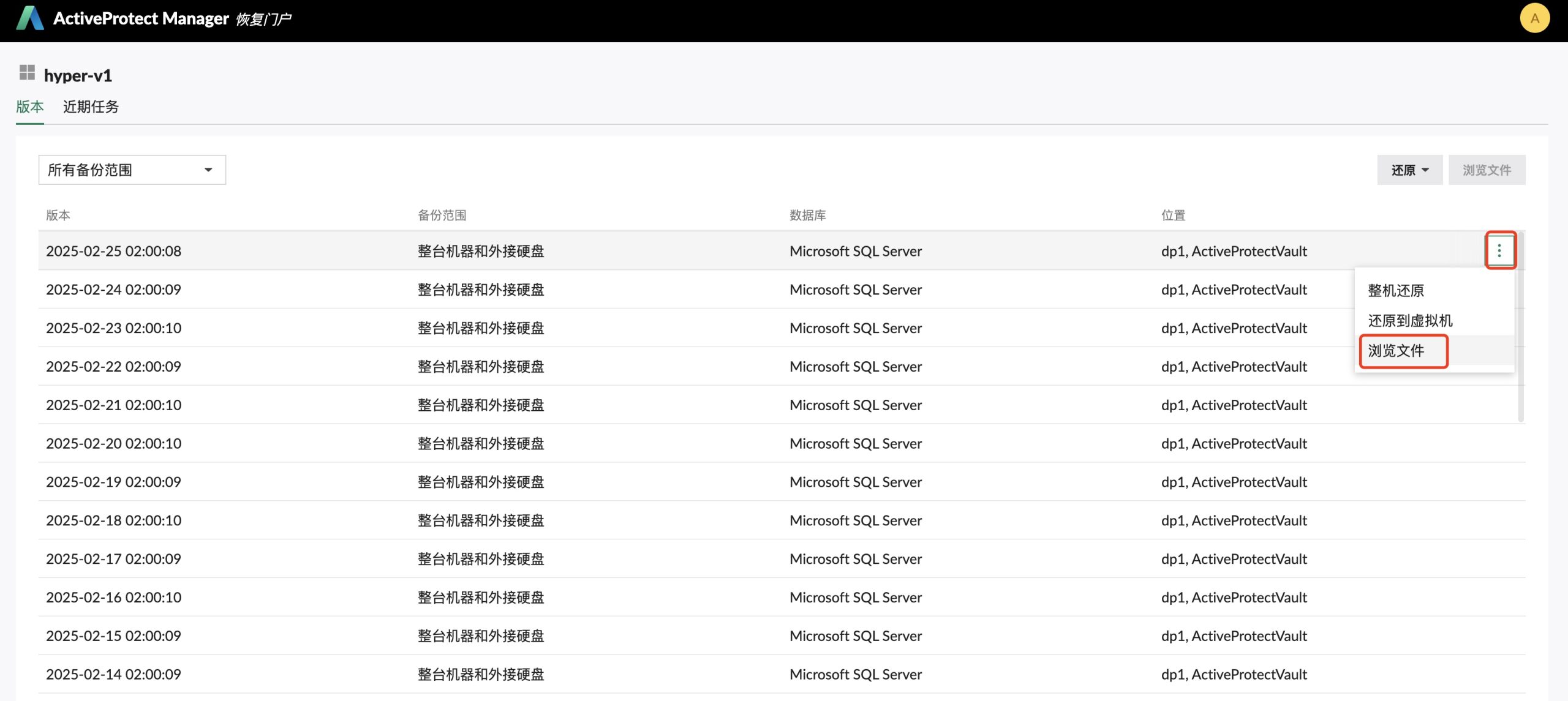This screenshot has height=701, width=1568.
Task: Choose 浏览文件 from the context menu
Action: [1434, 350]
